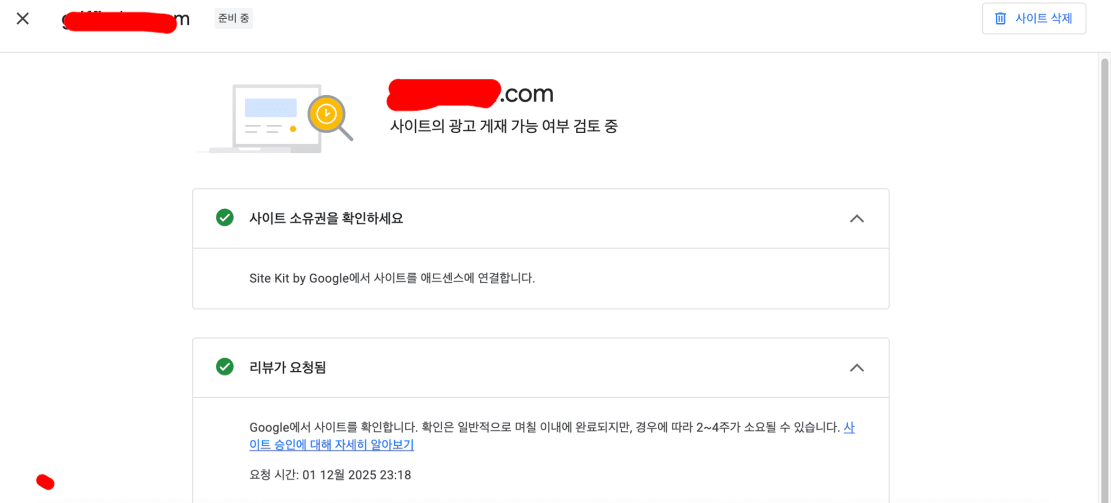Close the site details panel

click(x=23, y=19)
